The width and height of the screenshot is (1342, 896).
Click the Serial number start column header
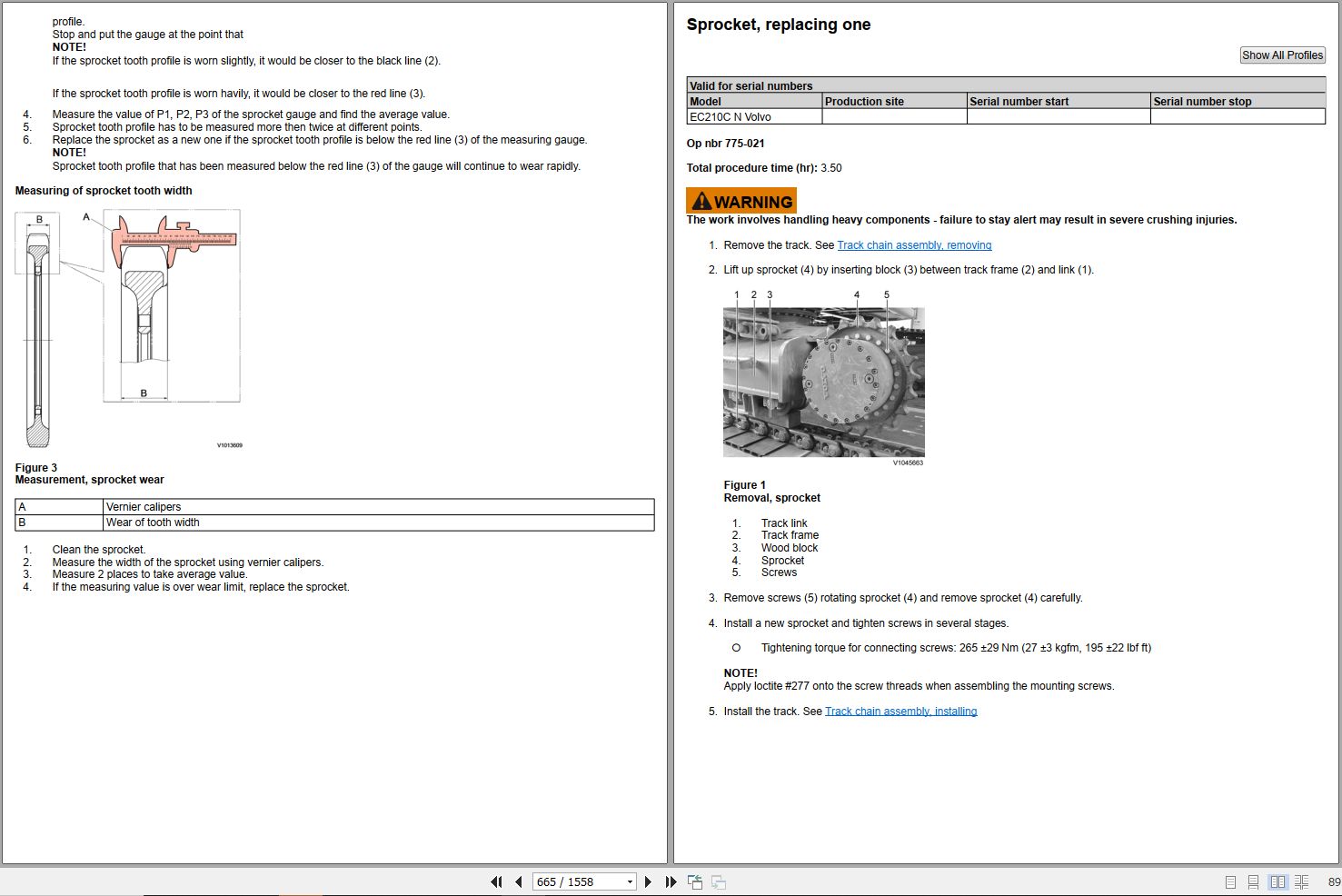(1059, 102)
